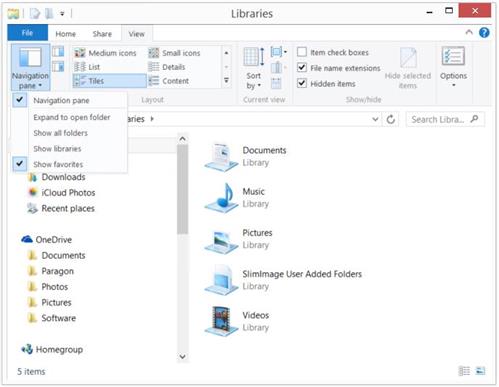This screenshot has height=387, width=499.
Task: Click Size all columns to fit icon
Action: pos(276,83)
